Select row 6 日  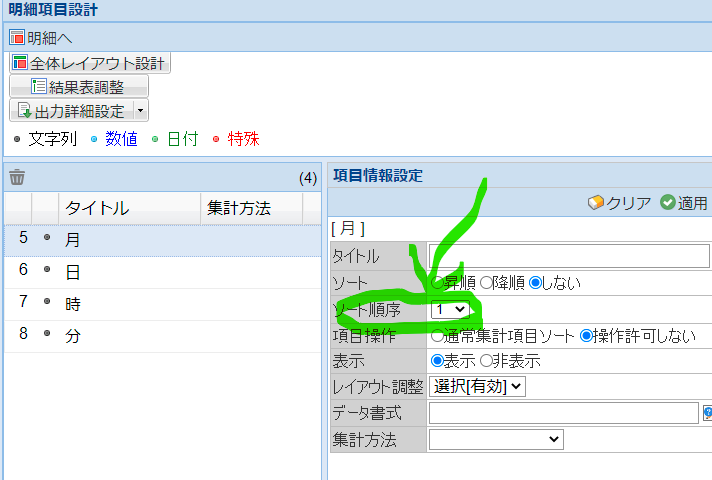click(163, 272)
